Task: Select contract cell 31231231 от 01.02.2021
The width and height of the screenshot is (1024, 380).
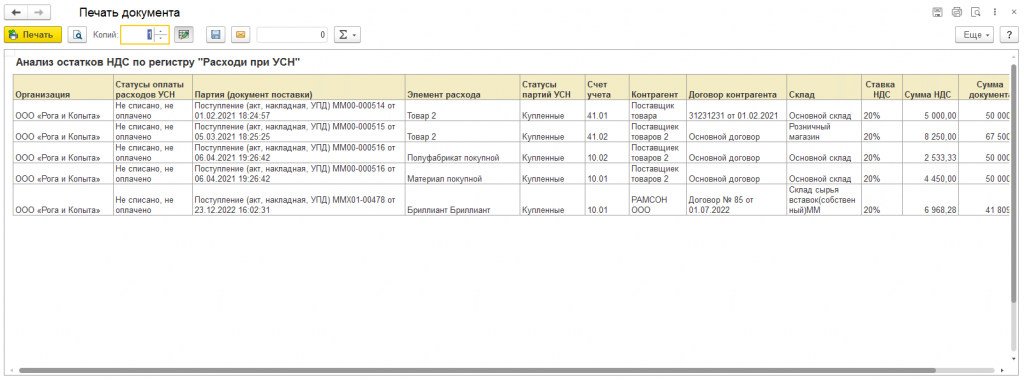Action: coord(737,110)
